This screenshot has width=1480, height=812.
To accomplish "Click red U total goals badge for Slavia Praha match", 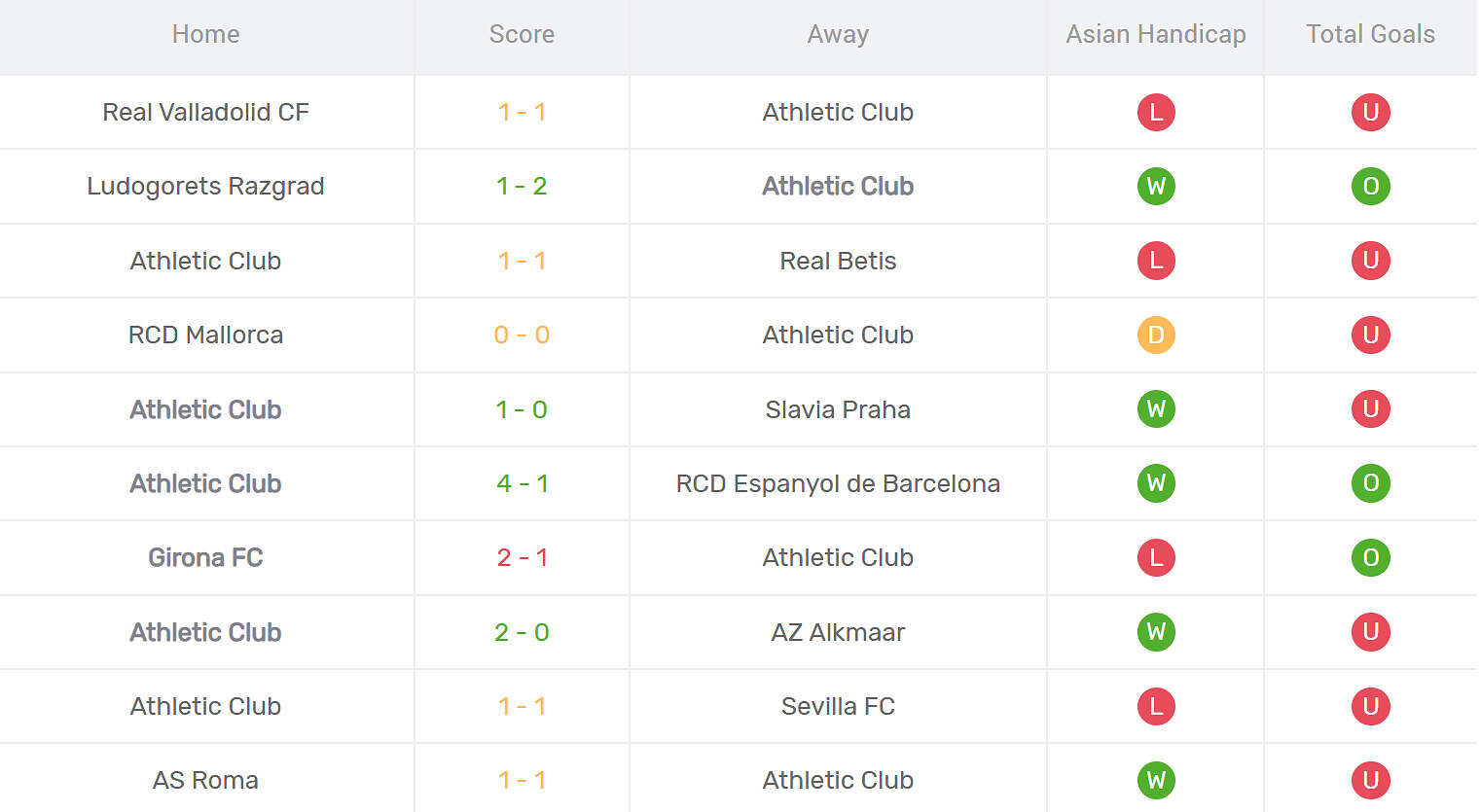I will point(1370,409).
